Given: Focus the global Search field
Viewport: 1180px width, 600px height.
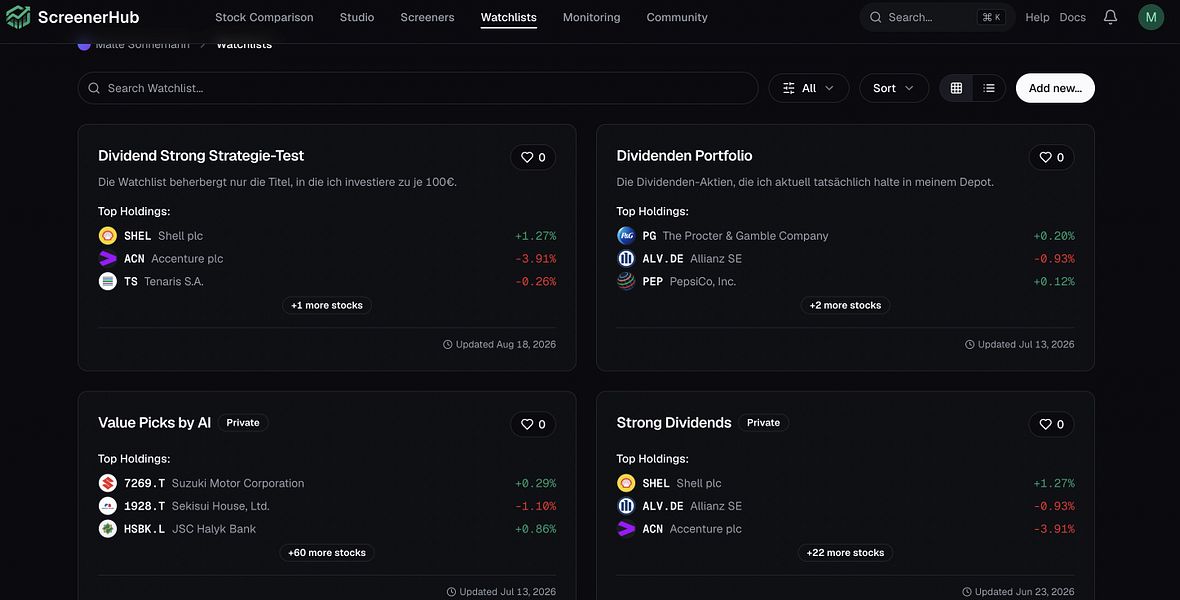Looking at the screenshot, I should pos(937,17).
